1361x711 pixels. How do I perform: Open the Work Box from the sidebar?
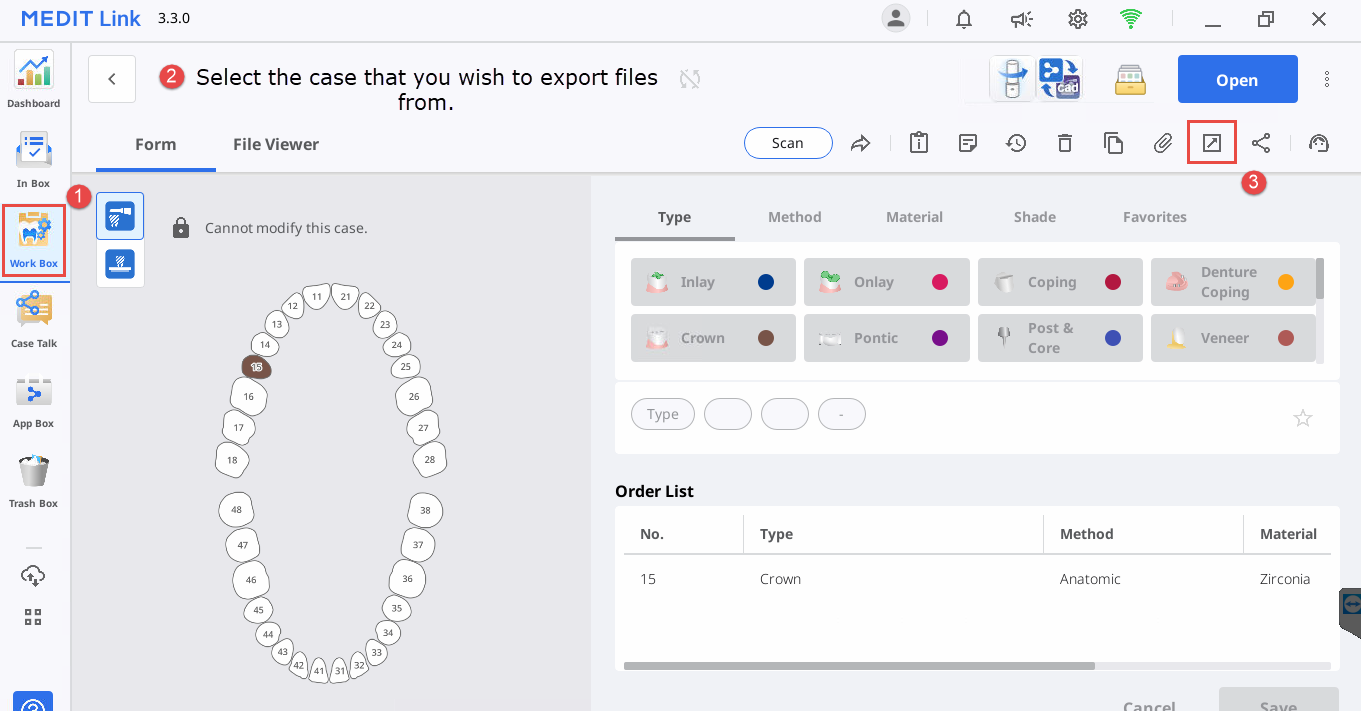(x=33, y=240)
